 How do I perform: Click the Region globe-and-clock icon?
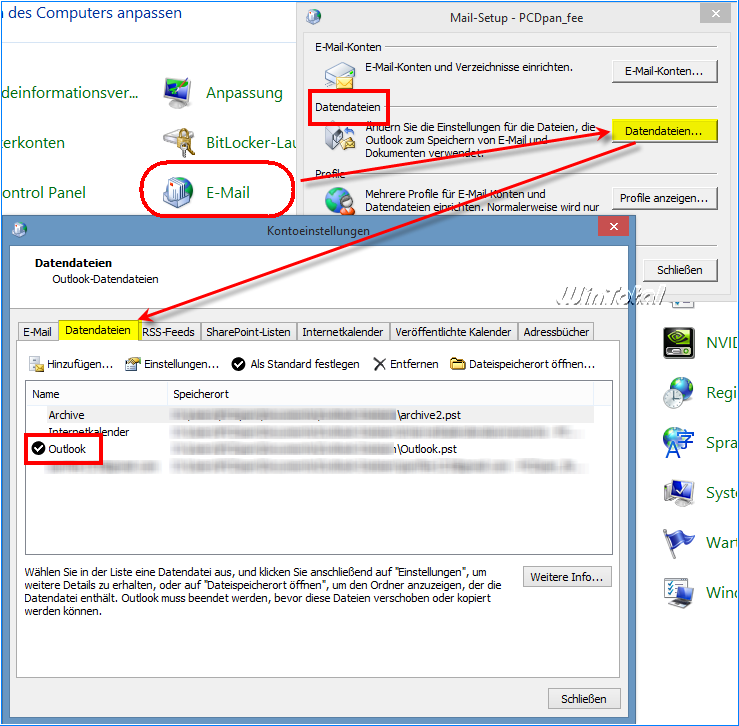678,392
